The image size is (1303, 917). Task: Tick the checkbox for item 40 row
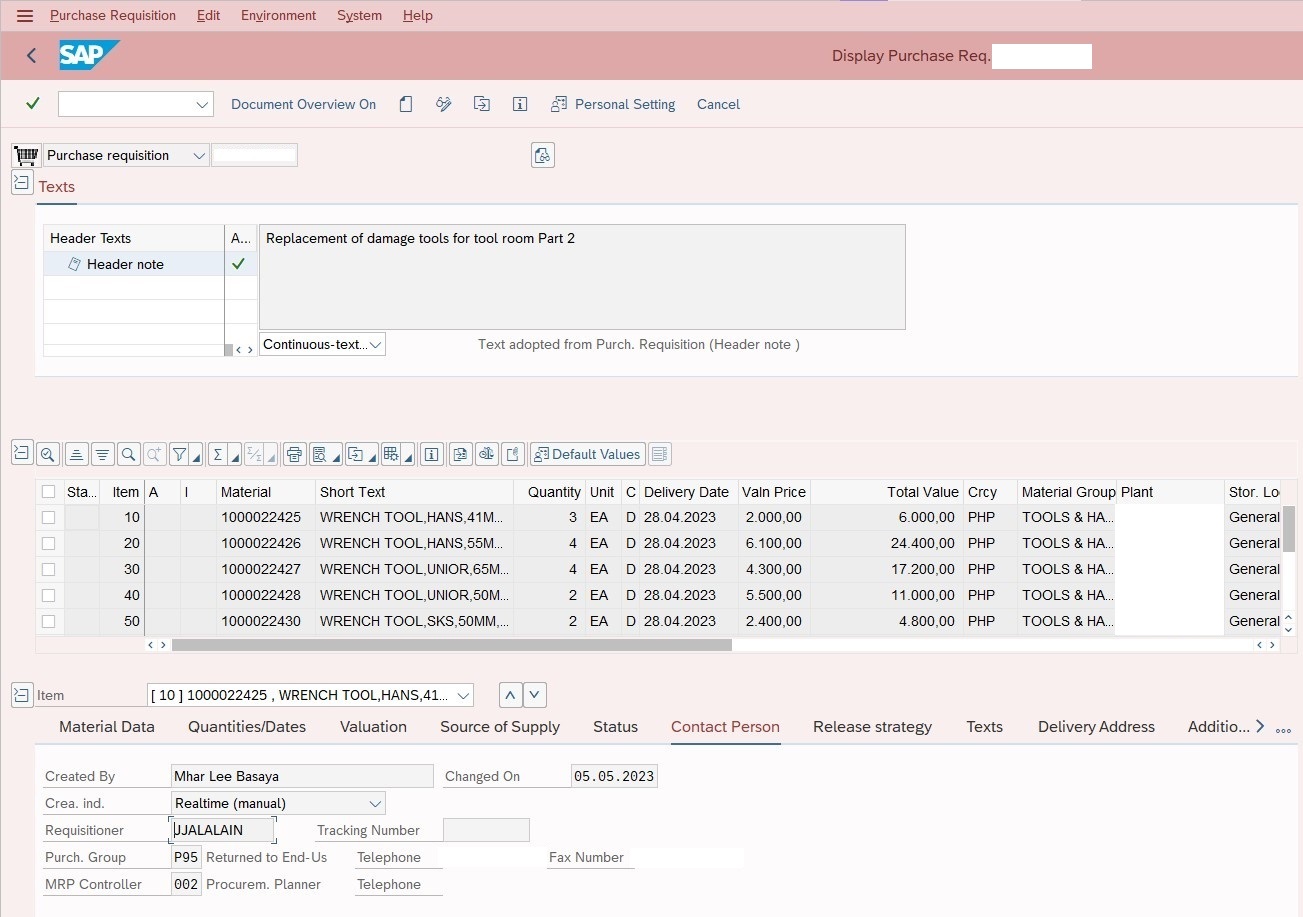tap(48, 595)
